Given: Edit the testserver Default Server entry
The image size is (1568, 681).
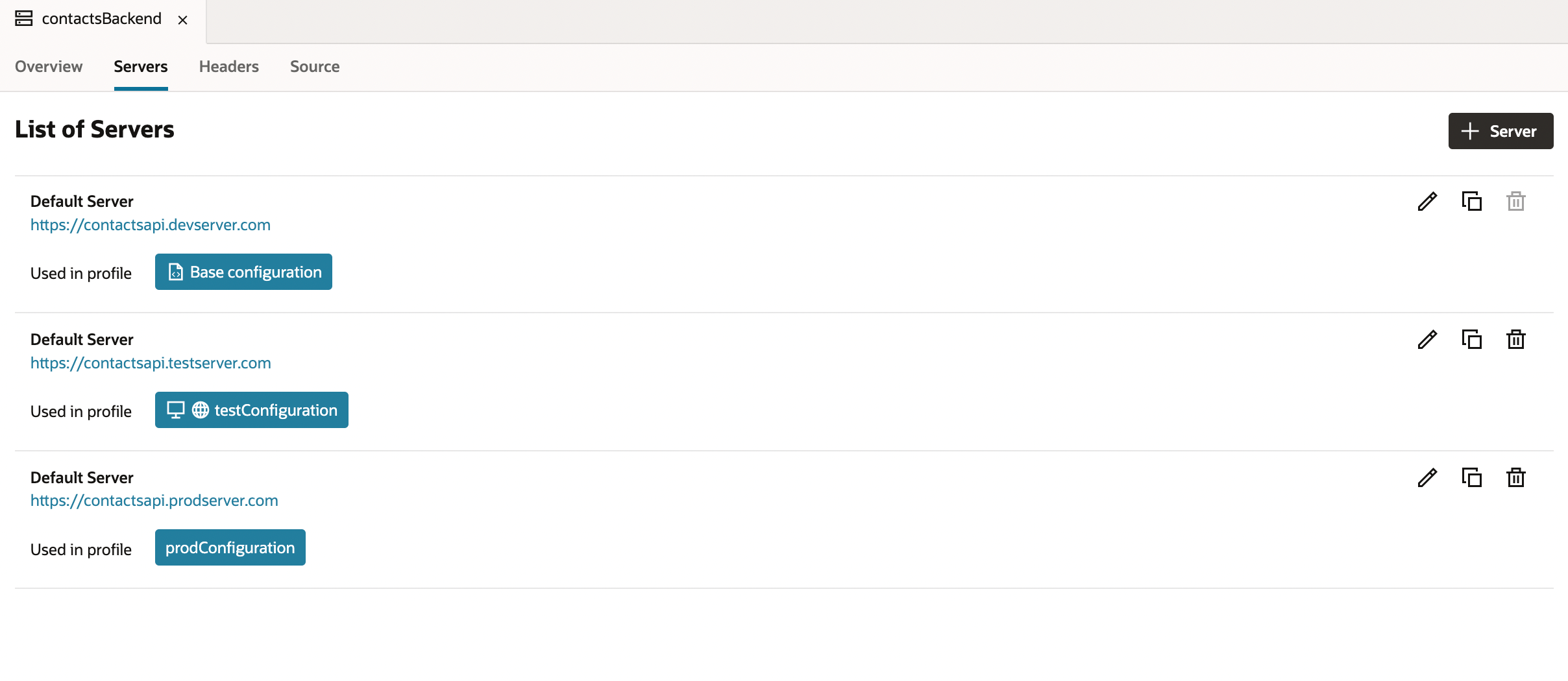Looking at the screenshot, I should (1427, 339).
